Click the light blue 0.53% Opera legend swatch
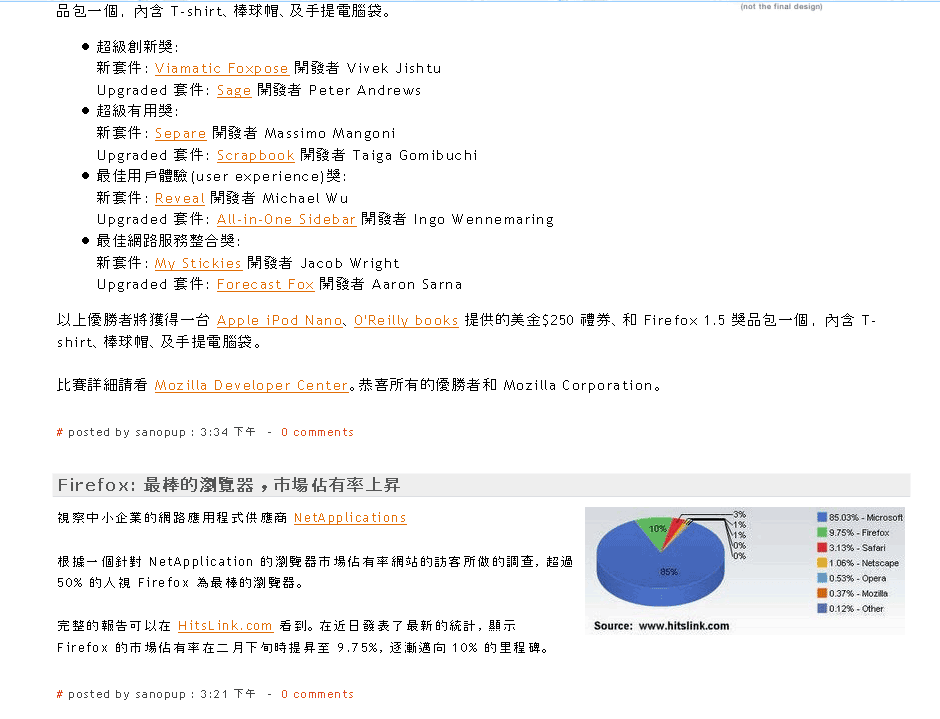 coord(822,577)
